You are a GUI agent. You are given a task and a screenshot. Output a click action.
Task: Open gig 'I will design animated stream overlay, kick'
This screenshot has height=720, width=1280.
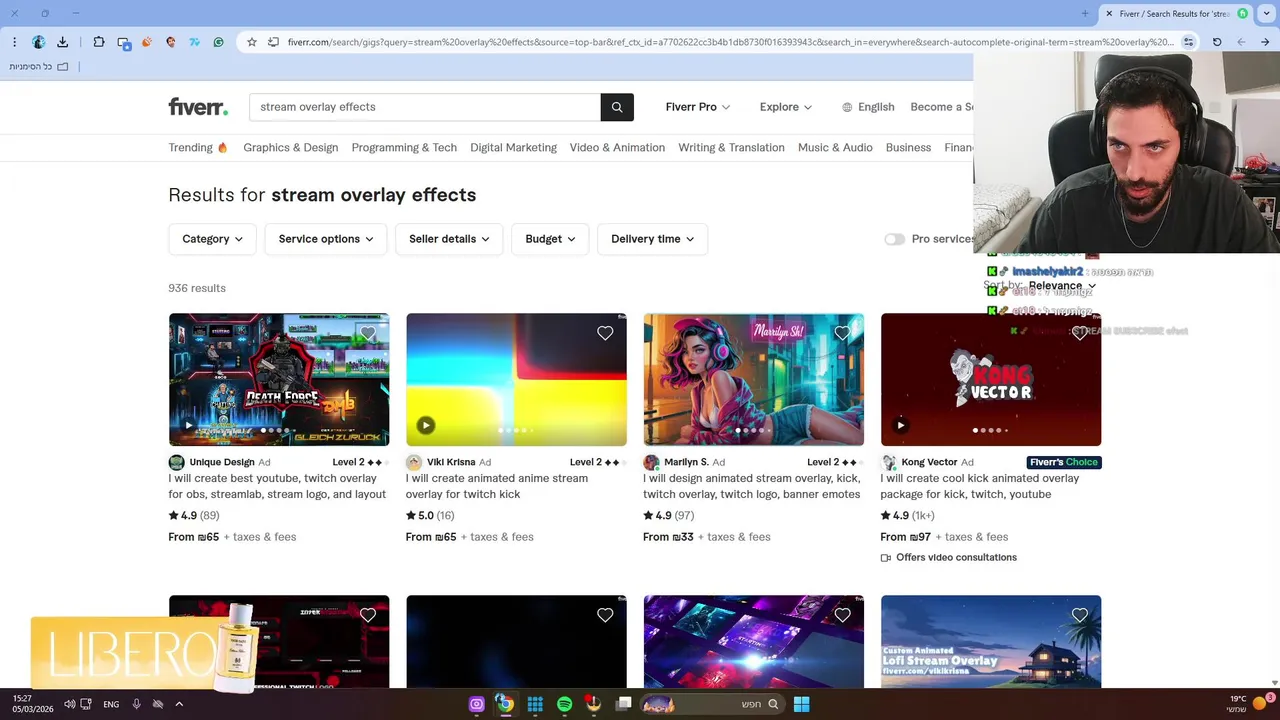click(x=751, y=486)
